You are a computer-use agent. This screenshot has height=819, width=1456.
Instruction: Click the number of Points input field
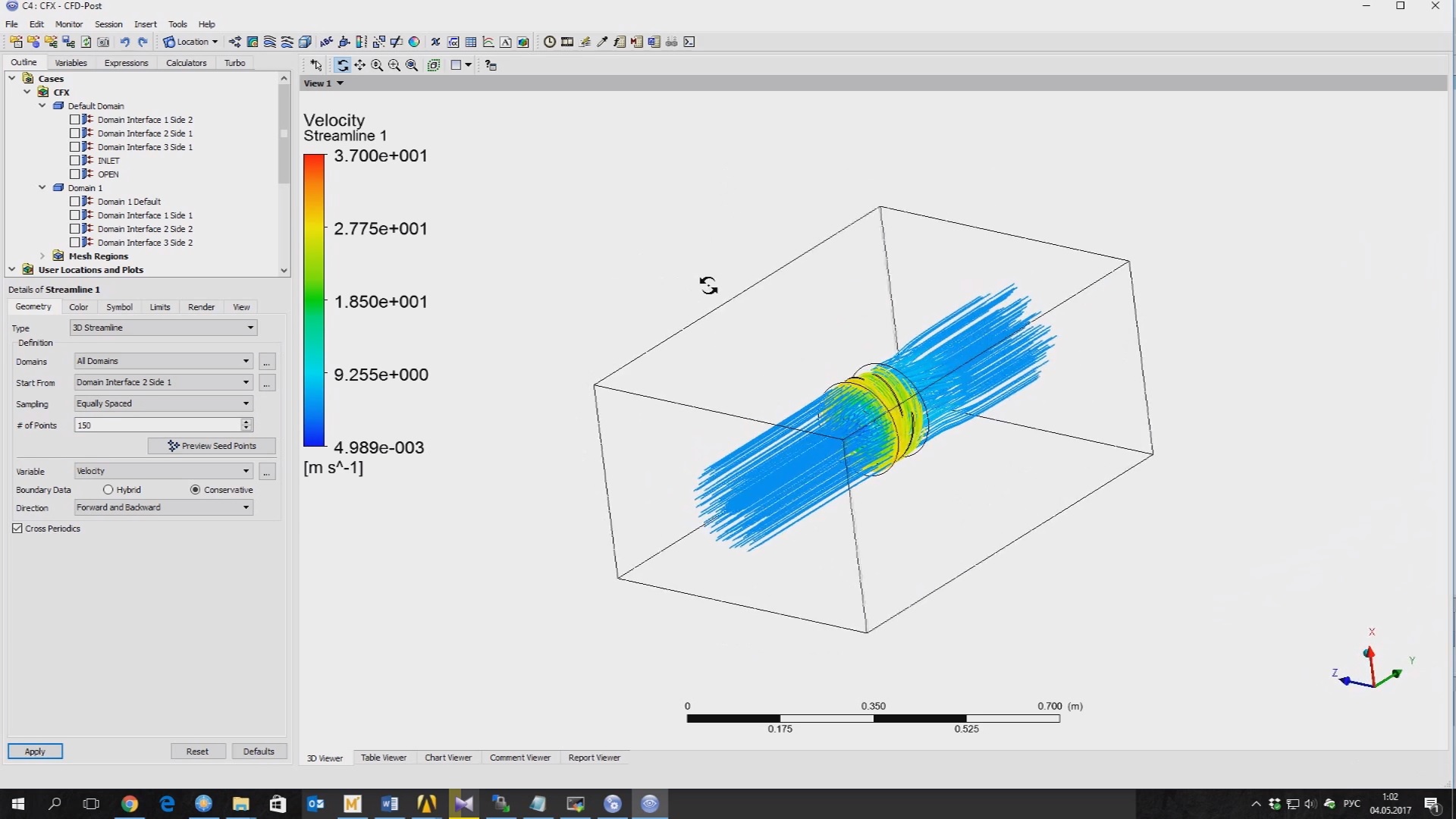[158, 425]
